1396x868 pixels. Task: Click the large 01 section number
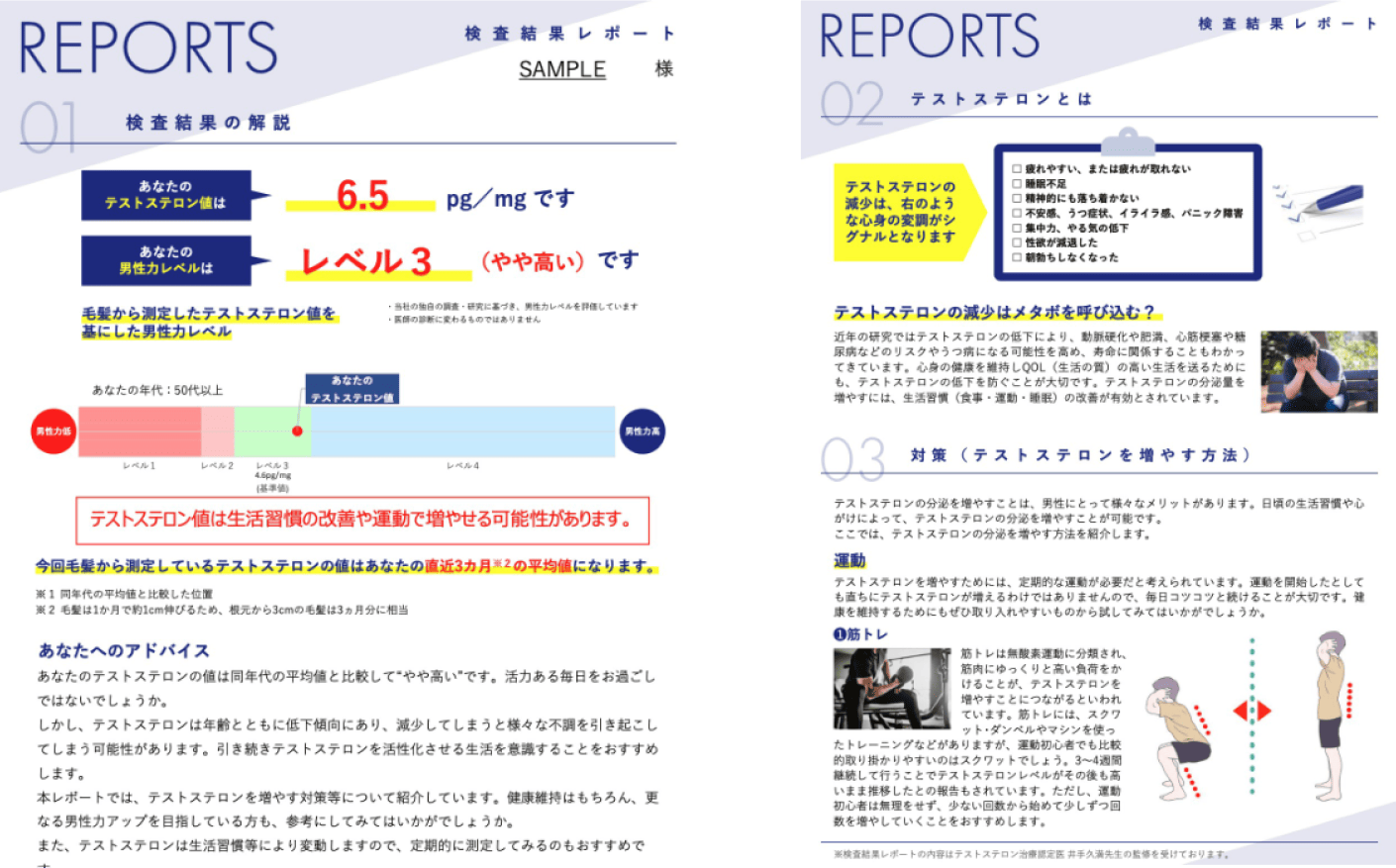coord(49,127)
